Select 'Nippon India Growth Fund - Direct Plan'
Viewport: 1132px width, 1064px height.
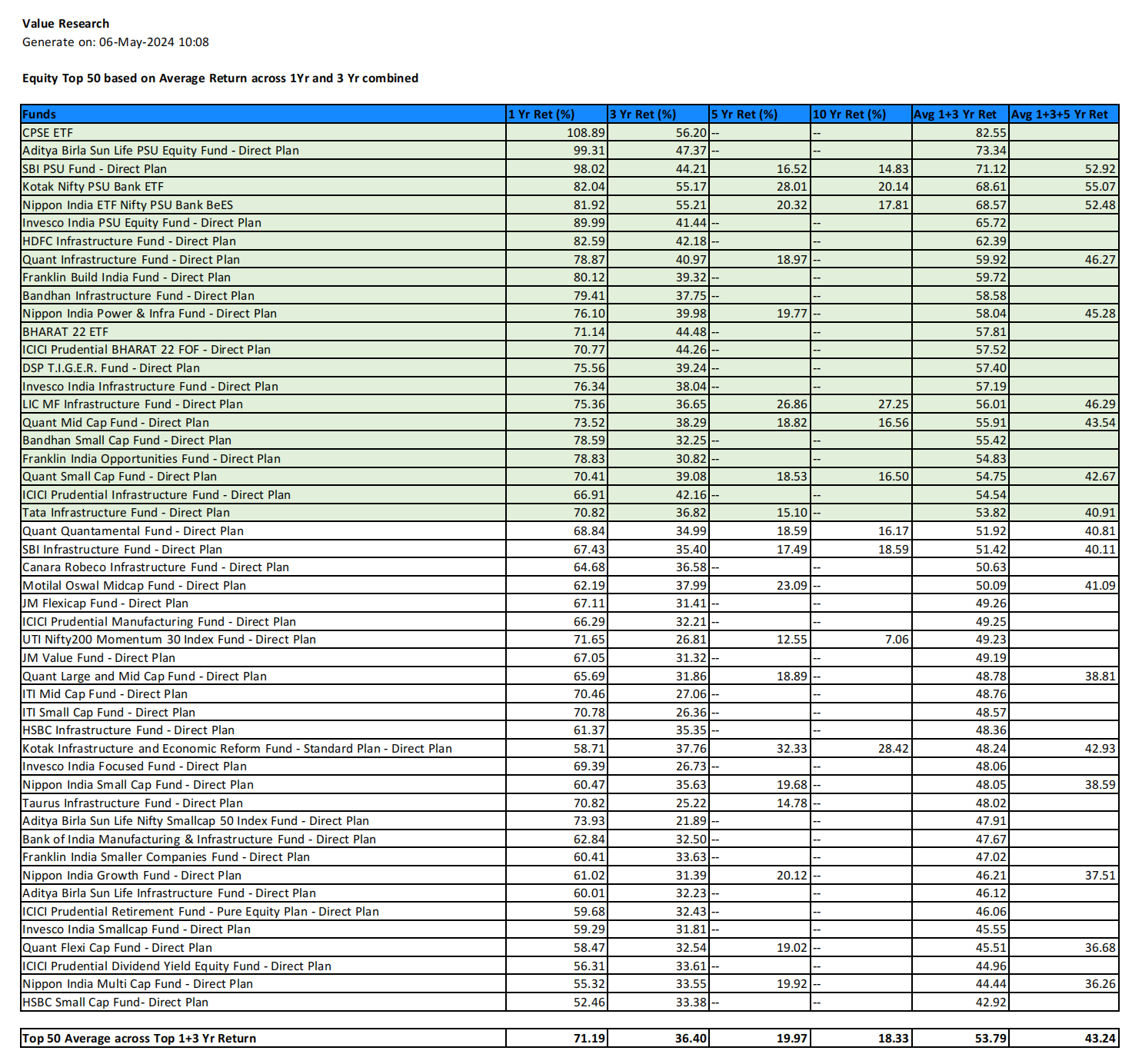point(132,876)
